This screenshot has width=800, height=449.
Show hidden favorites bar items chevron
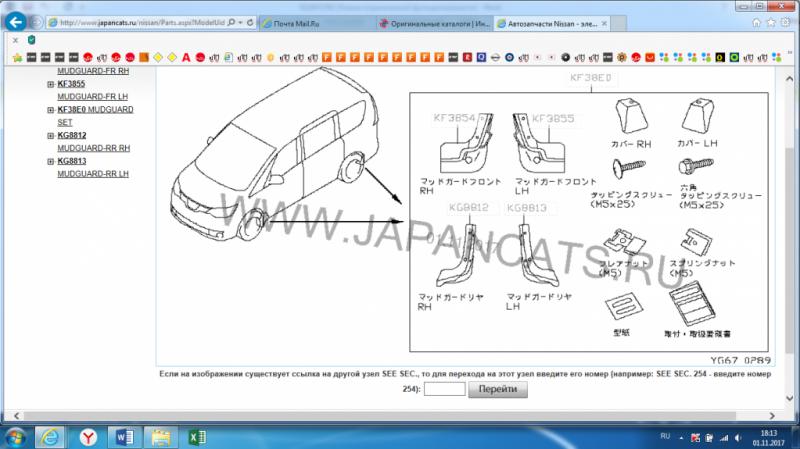coord(790,53)
